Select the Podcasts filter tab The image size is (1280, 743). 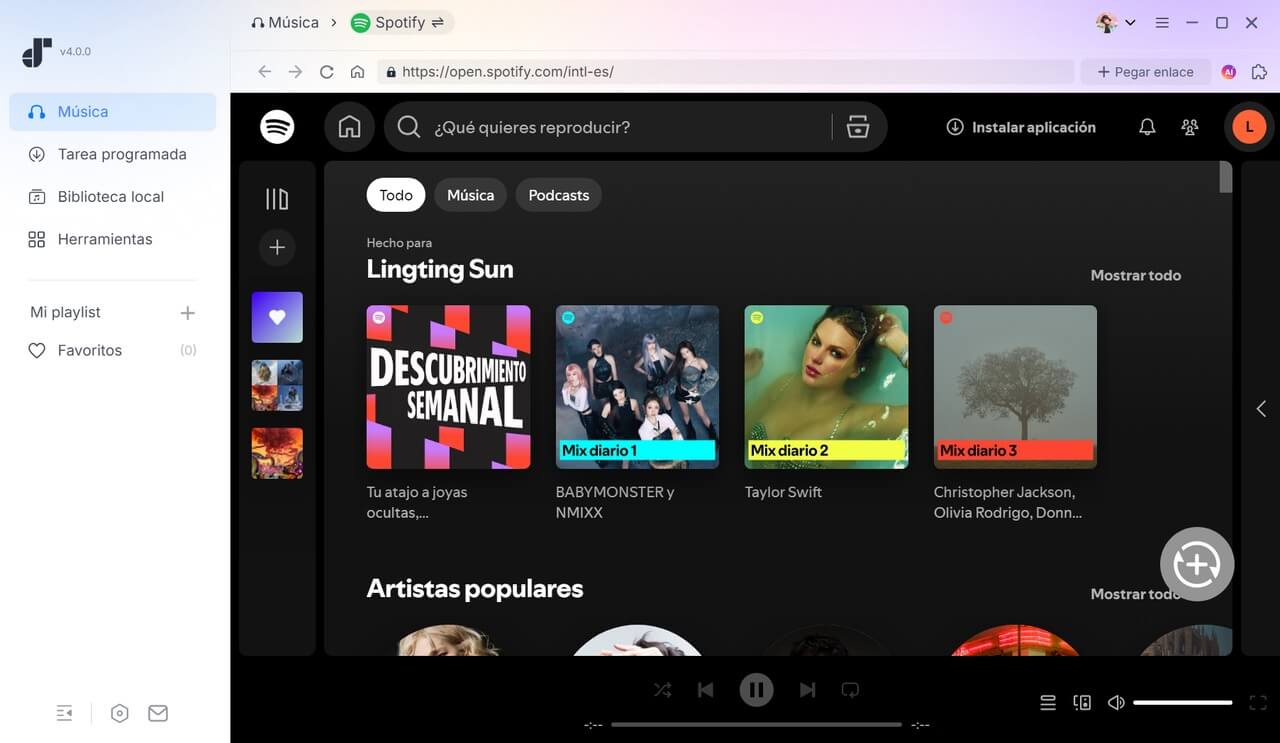pyautogui.click(x=558, y=195)
